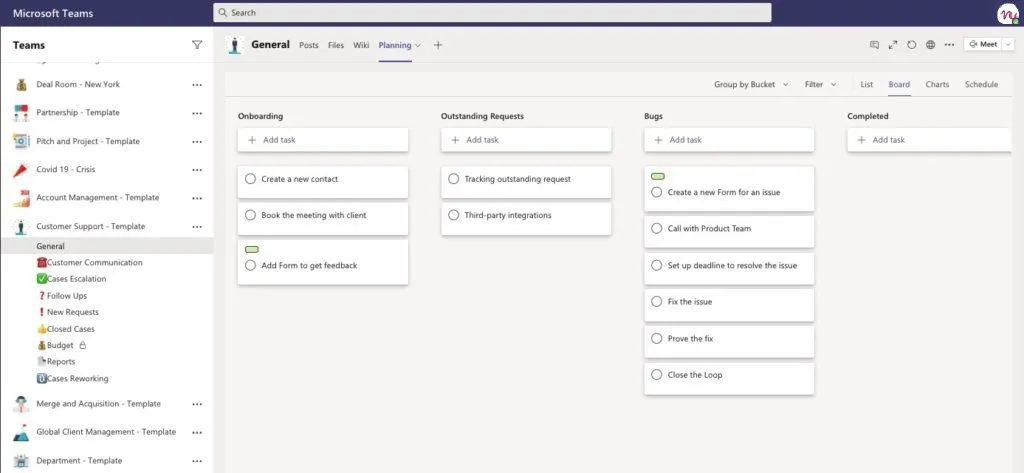Add task in the Bugs bucket
This screenshot has width=1024, height=473.
click(x=729, y=140)
